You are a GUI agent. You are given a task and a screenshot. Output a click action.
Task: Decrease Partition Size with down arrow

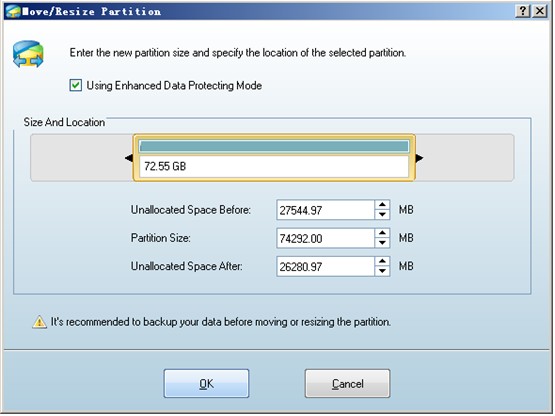382,243
